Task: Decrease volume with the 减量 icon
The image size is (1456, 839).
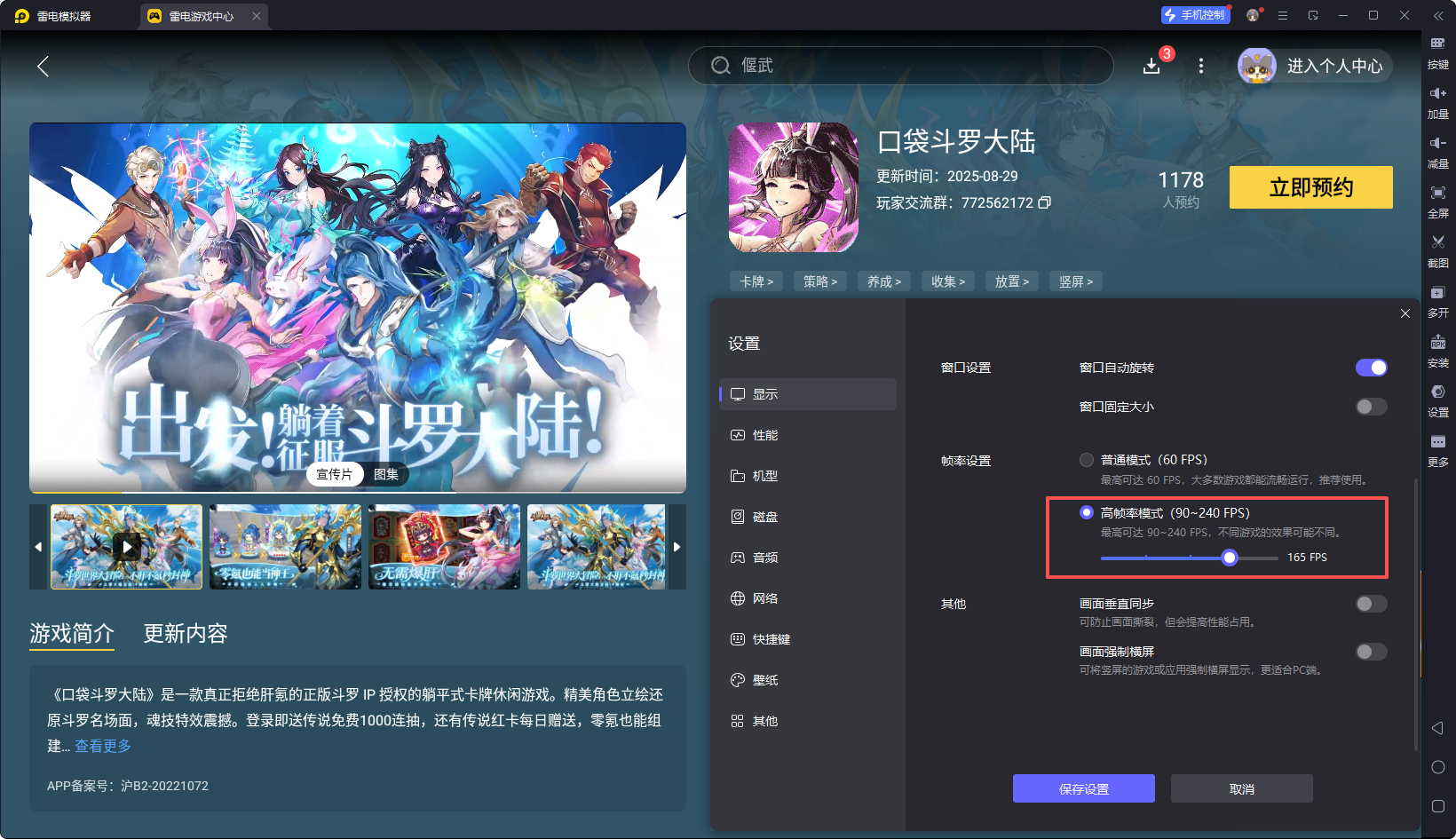Action: [1438, 153]
